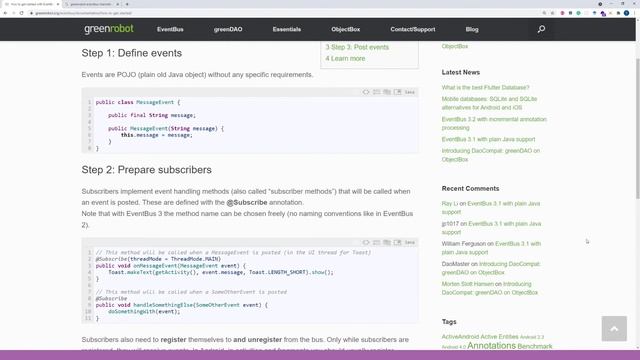Click the back-to-top arrow button
Viewport: 640px width, 360px height.
coord(614,328)
